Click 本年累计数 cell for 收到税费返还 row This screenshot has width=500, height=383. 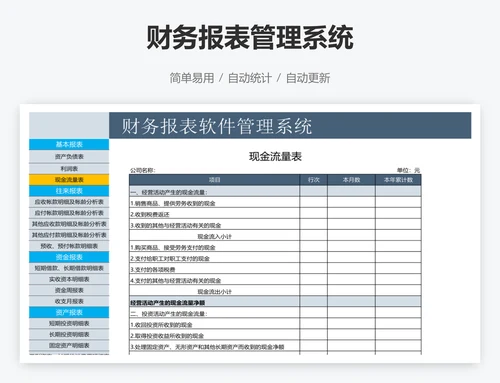(x=398, y=214)
